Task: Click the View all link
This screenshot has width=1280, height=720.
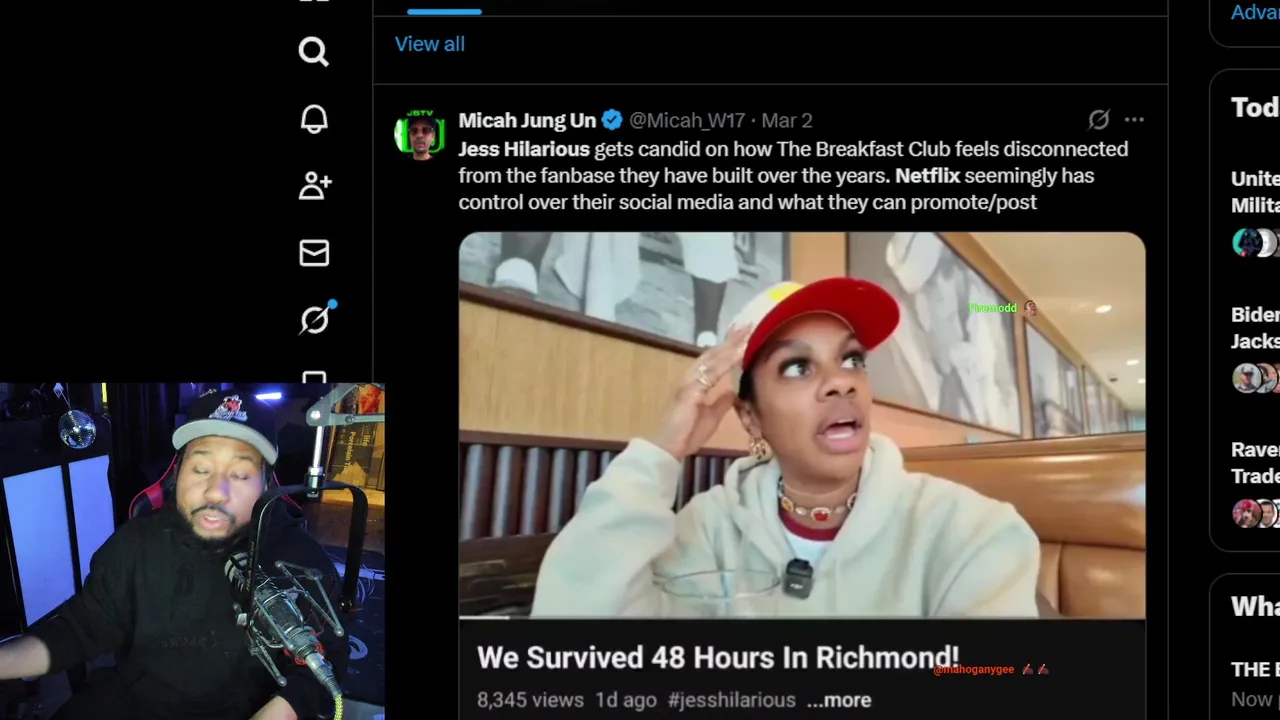Action: tap(430, 44)
